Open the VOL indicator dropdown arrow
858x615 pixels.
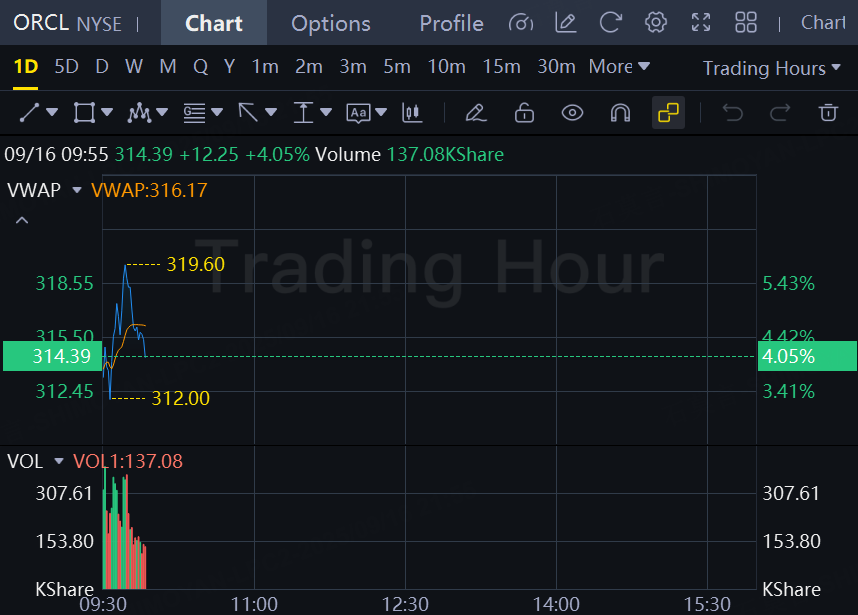coord(59,461)
